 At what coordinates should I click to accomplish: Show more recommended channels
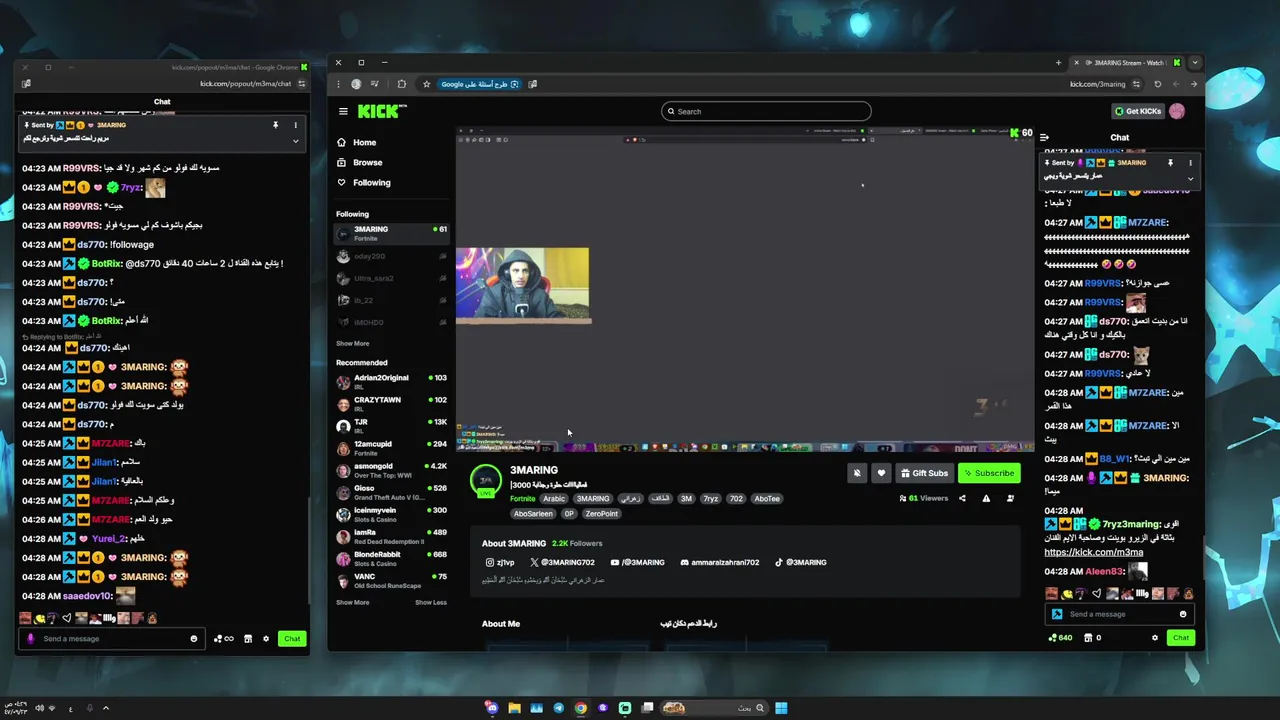(x=352, y=602)
